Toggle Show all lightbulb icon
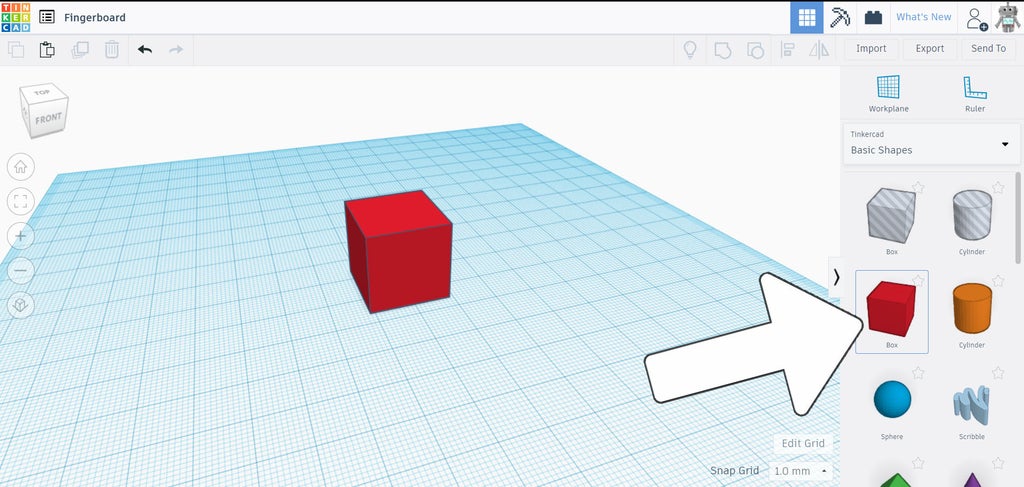 (690, 50)
